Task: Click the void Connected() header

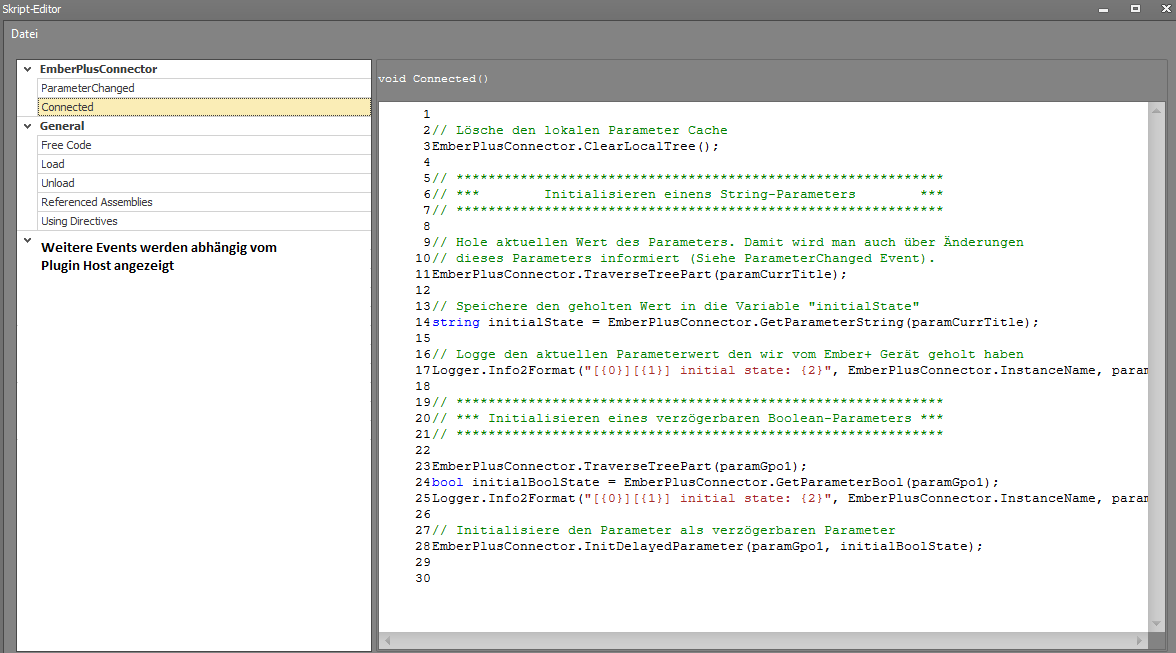Action: coord(433,79)
